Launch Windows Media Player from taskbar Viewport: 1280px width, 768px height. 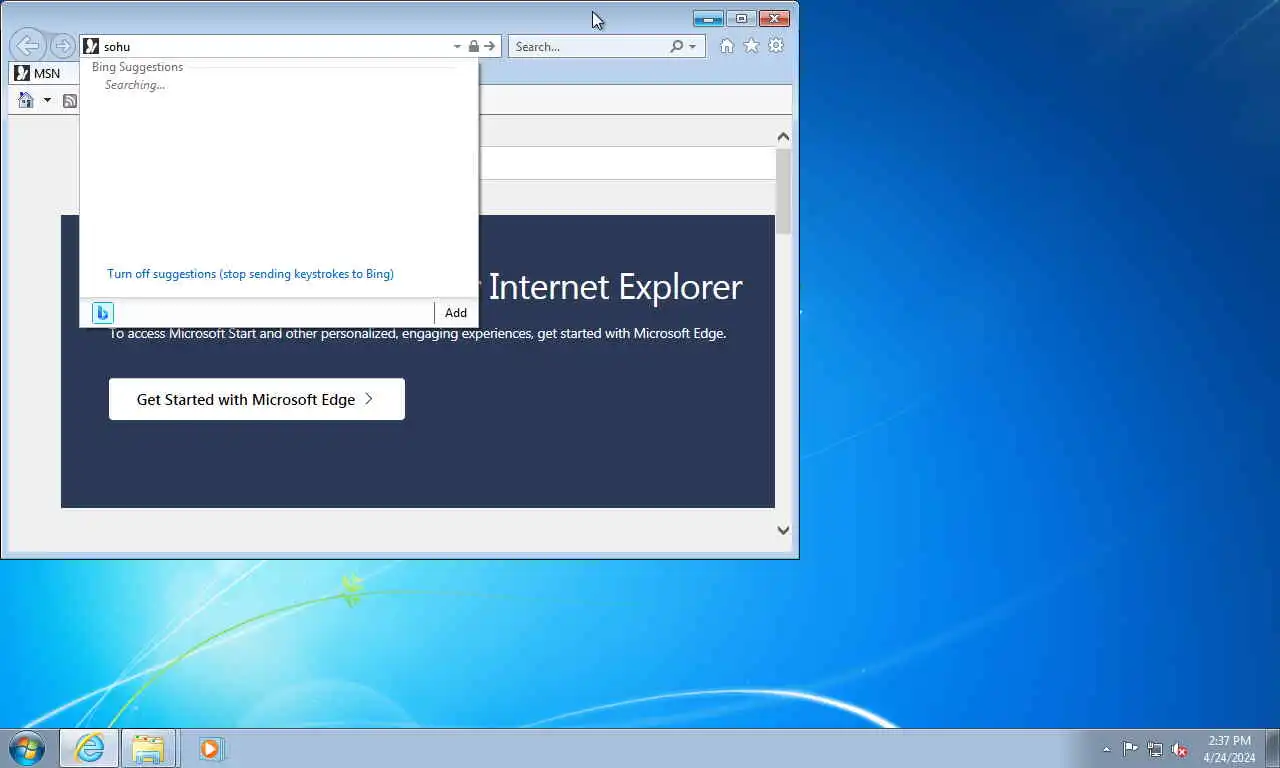pyautogui.click(x=211, y=748)
